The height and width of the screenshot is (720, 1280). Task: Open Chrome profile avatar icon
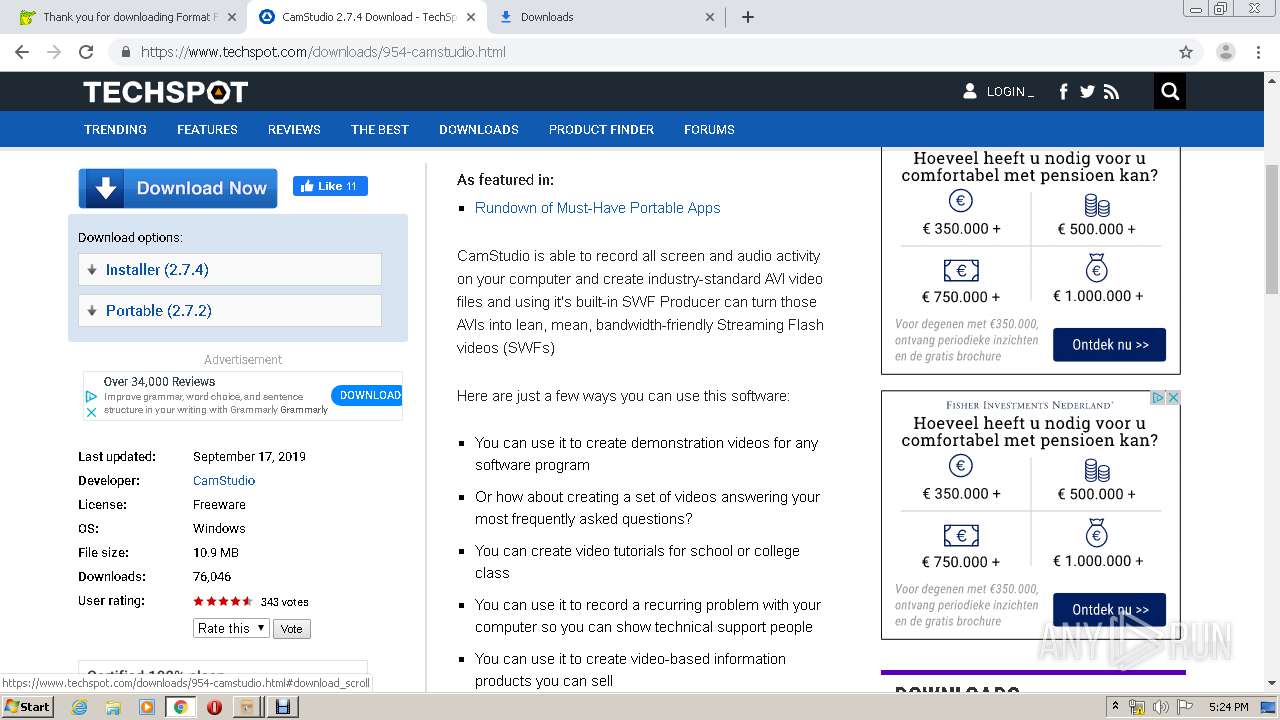[x=1225, y=52]
